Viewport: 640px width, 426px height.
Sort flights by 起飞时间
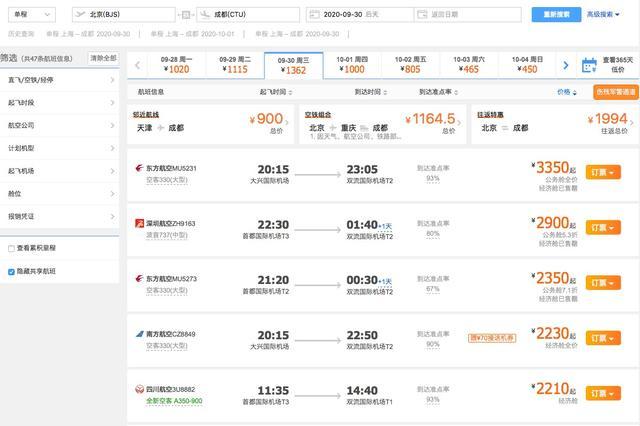coord(276,92)
